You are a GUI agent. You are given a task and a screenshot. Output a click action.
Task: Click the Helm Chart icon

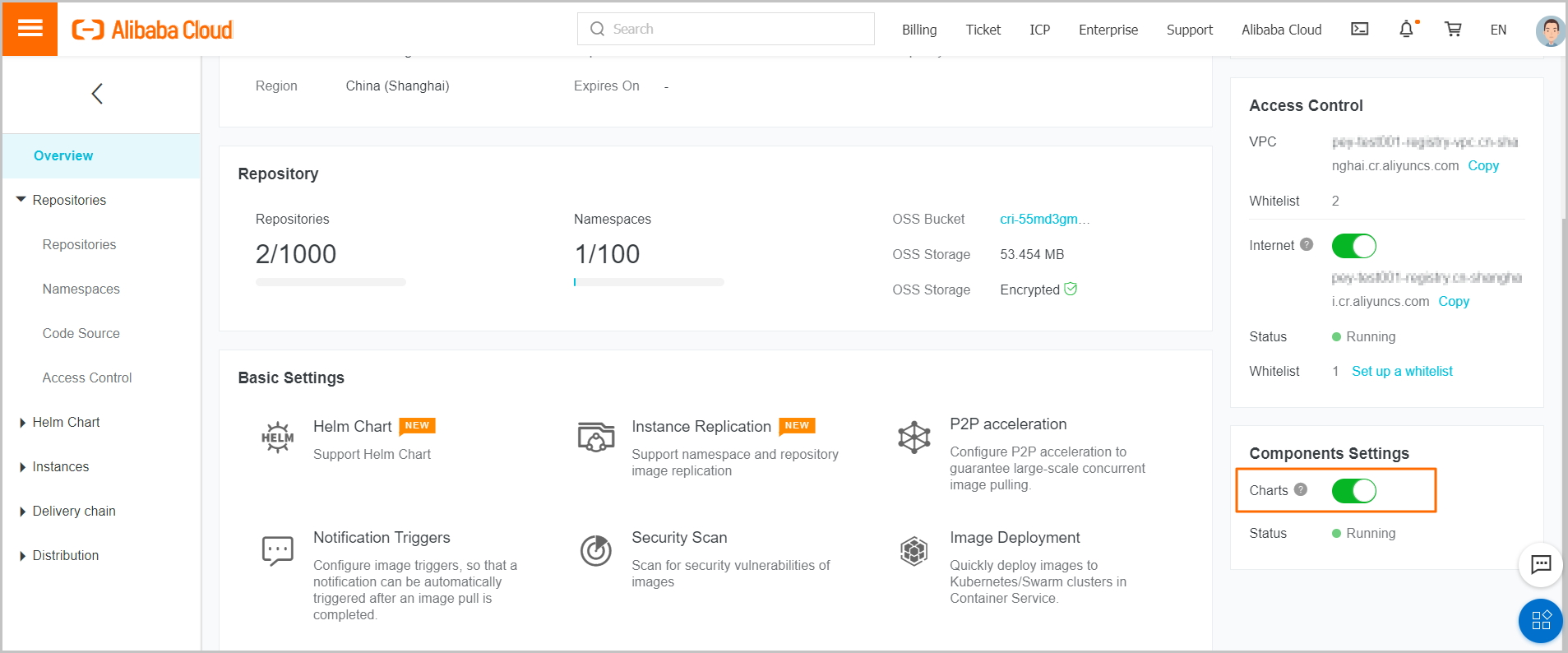point(278,438)
